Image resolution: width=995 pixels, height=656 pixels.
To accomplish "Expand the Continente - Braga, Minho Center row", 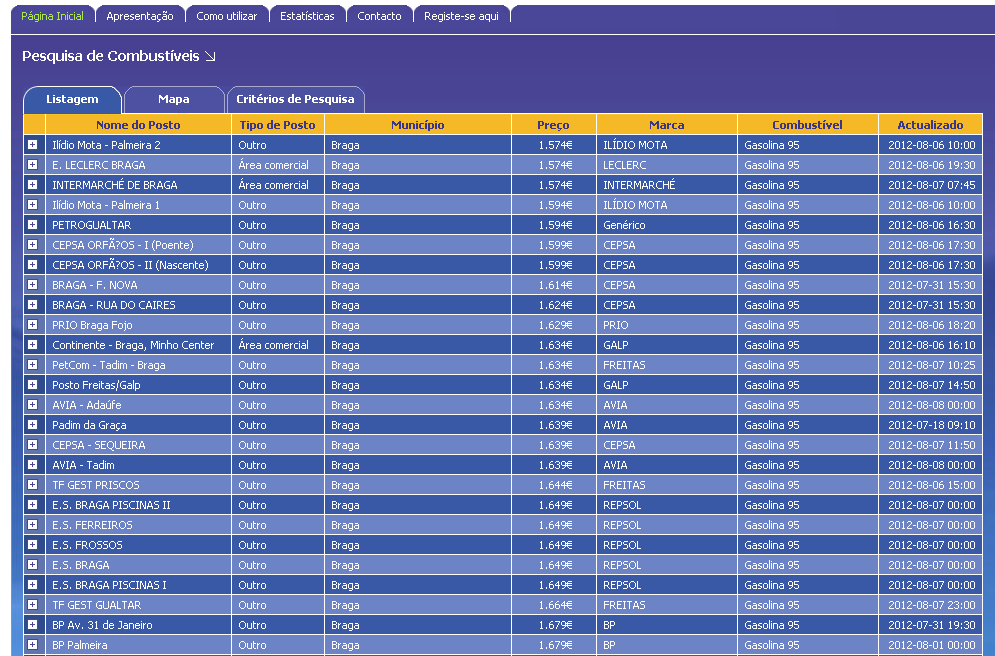I will click(32, 344).
